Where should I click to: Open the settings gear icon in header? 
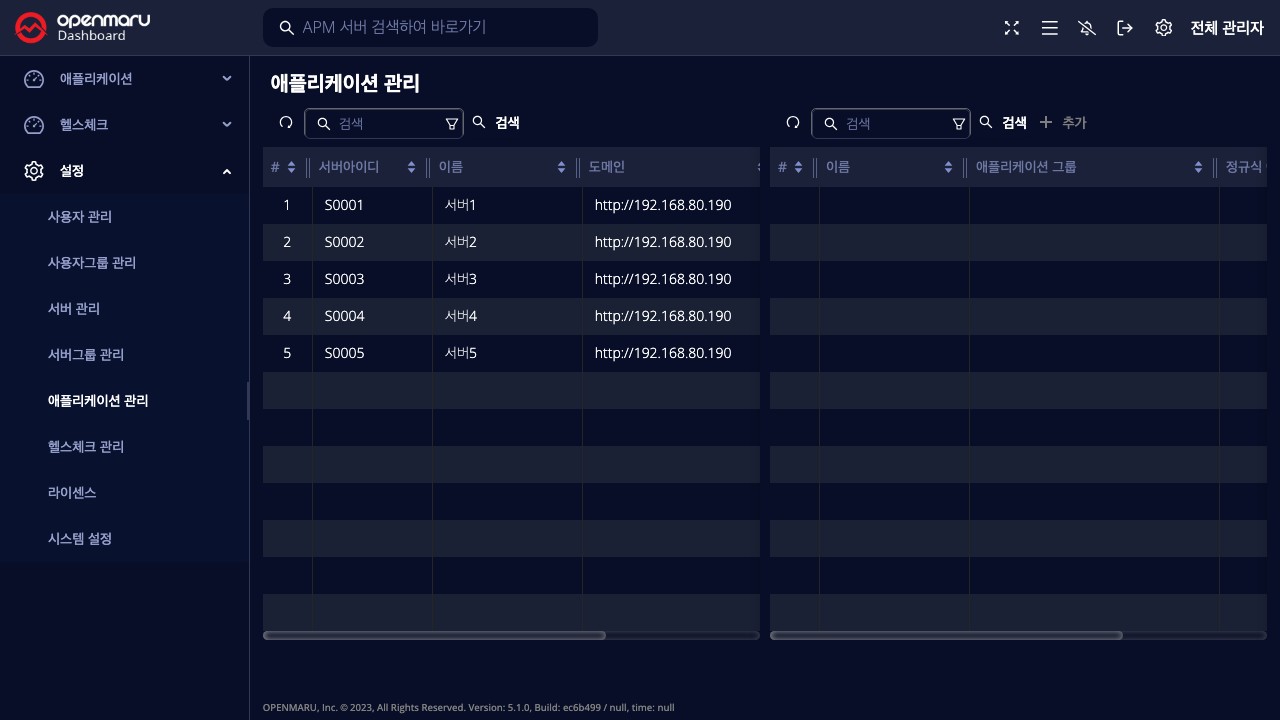[1163, 28]
